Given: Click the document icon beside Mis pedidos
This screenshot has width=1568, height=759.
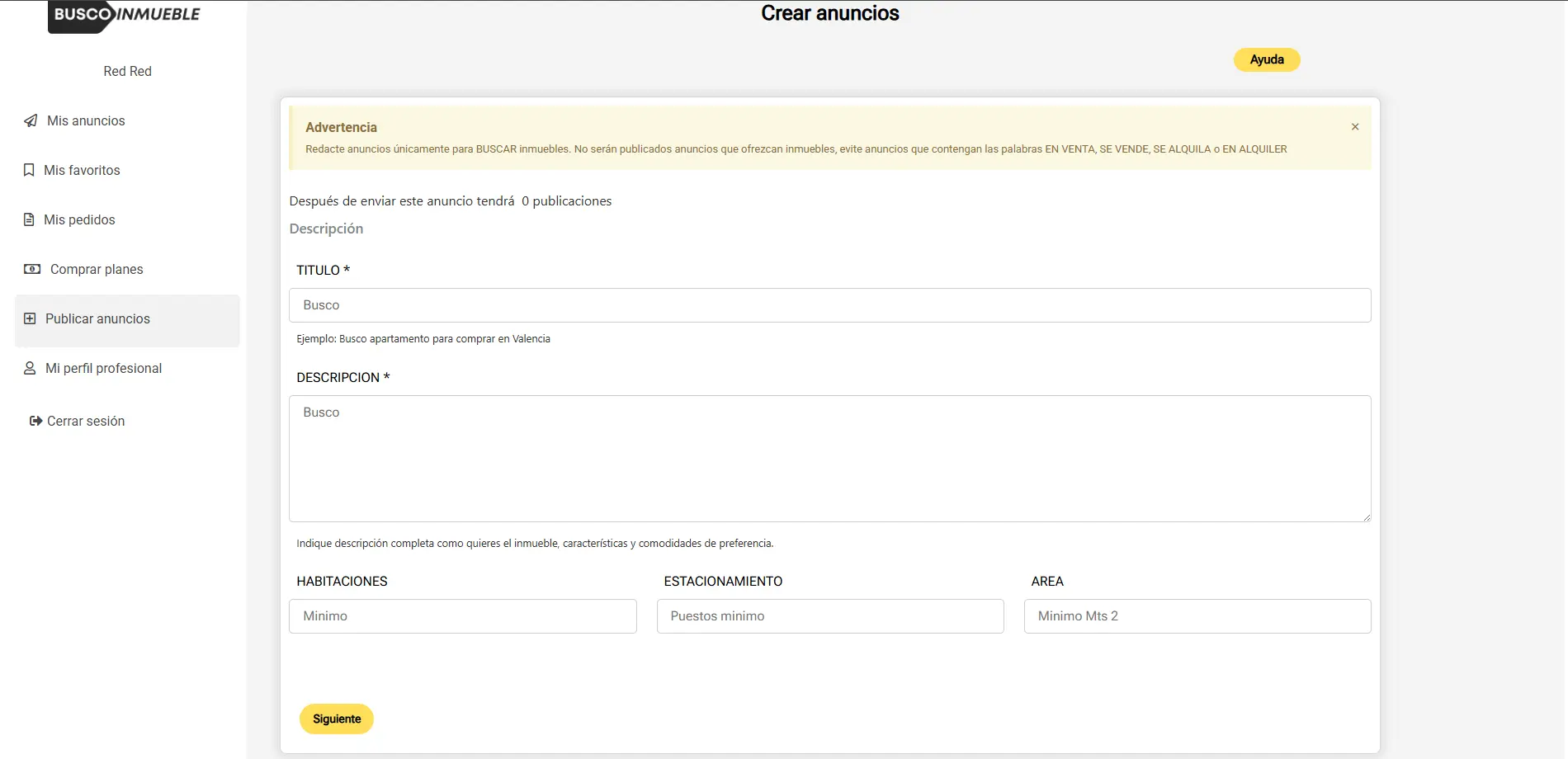Looking at the screenshot, I should click(x=29, y=219).
